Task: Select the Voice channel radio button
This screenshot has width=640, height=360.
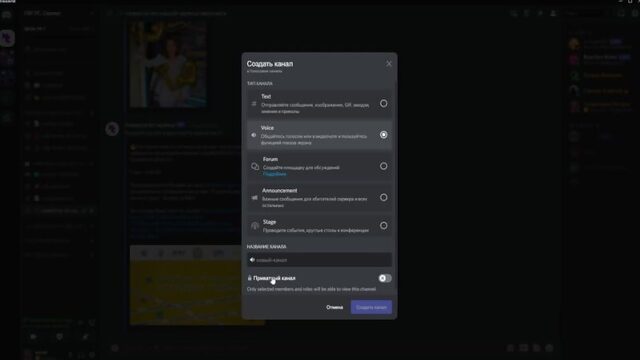Action: click(384, 135)
